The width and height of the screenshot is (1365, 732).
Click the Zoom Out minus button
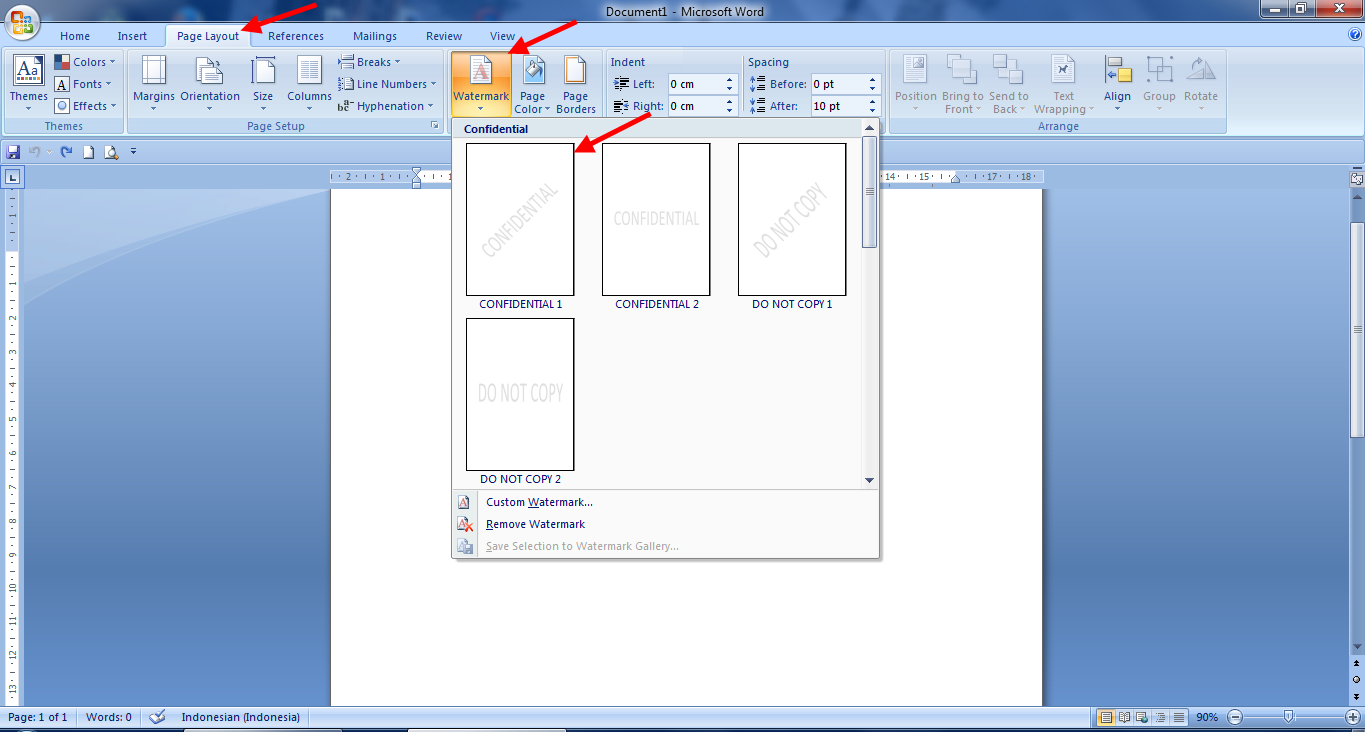(1235, 717)
